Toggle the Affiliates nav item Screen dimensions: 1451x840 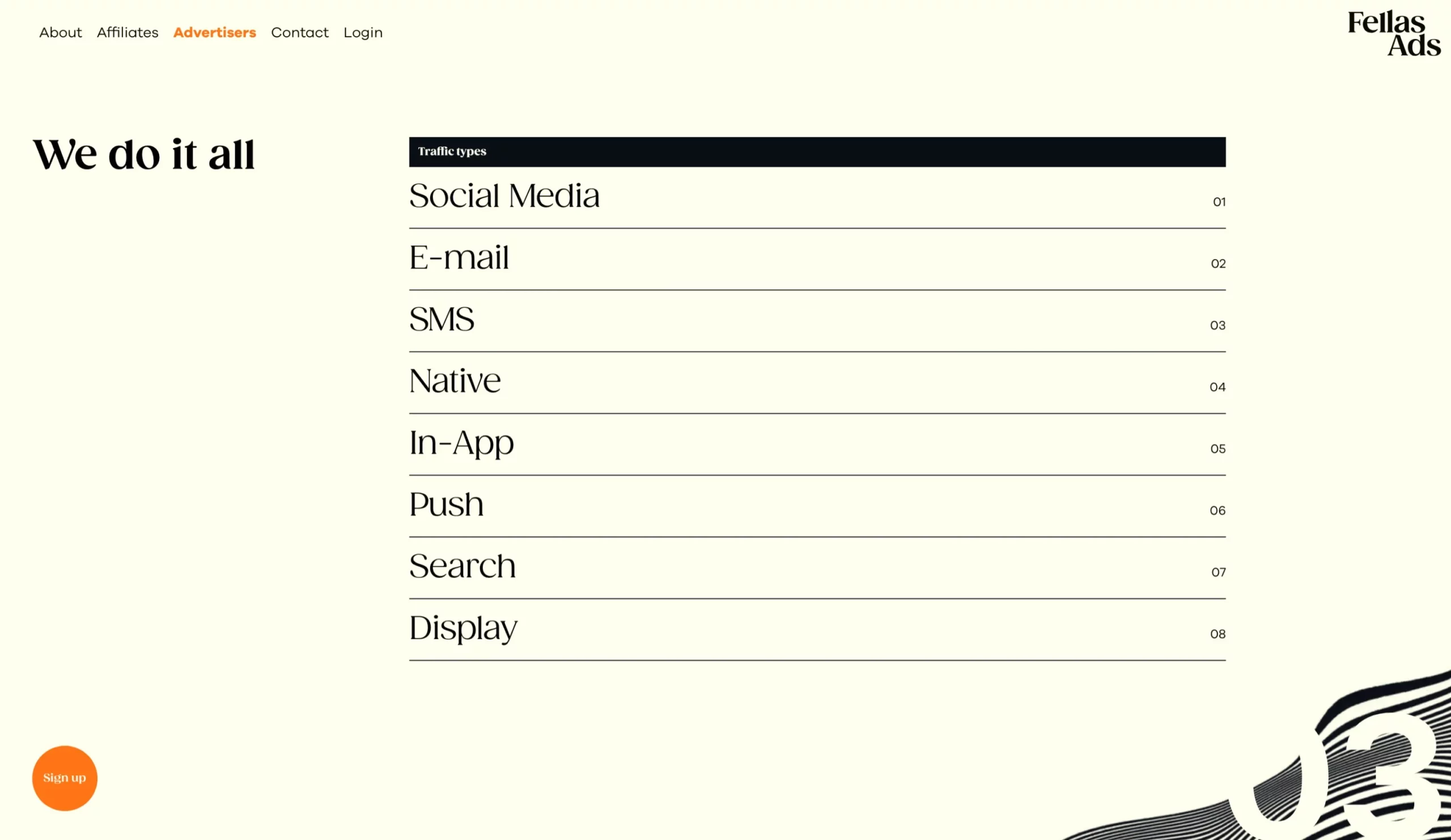click(x=127, y=32)
